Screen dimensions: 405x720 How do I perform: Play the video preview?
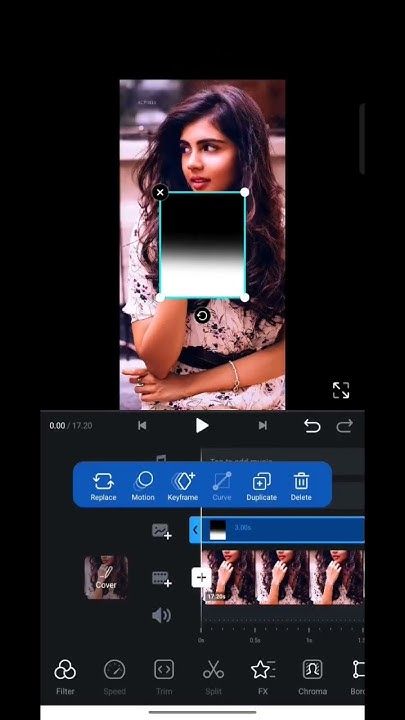(x=202, y=426)
